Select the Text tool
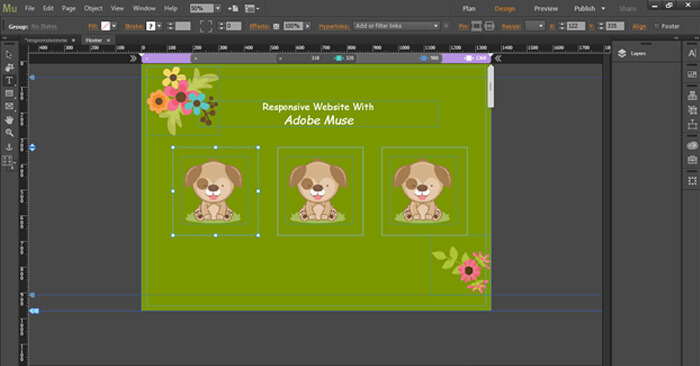 click(9, 80)
